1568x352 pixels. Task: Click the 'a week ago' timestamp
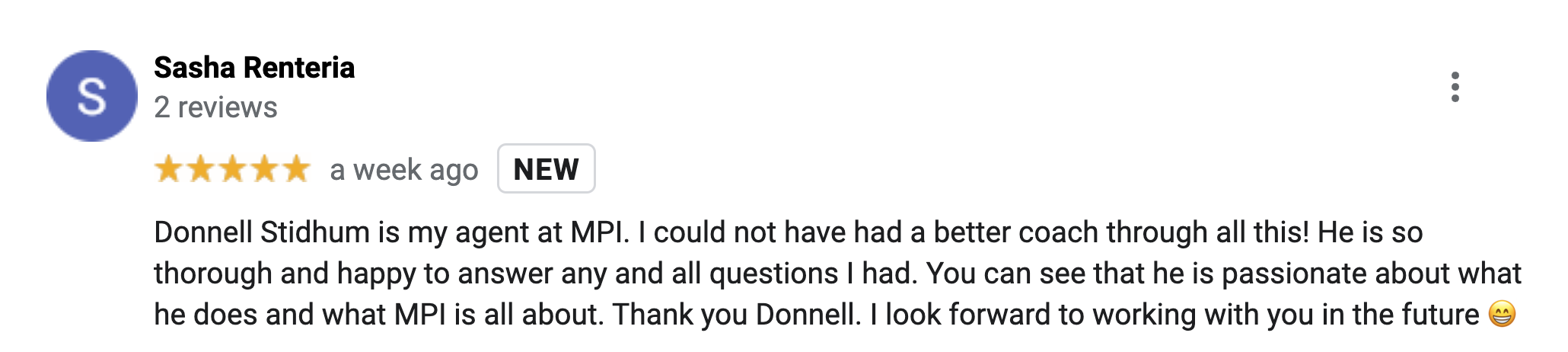tap(404, 170)
